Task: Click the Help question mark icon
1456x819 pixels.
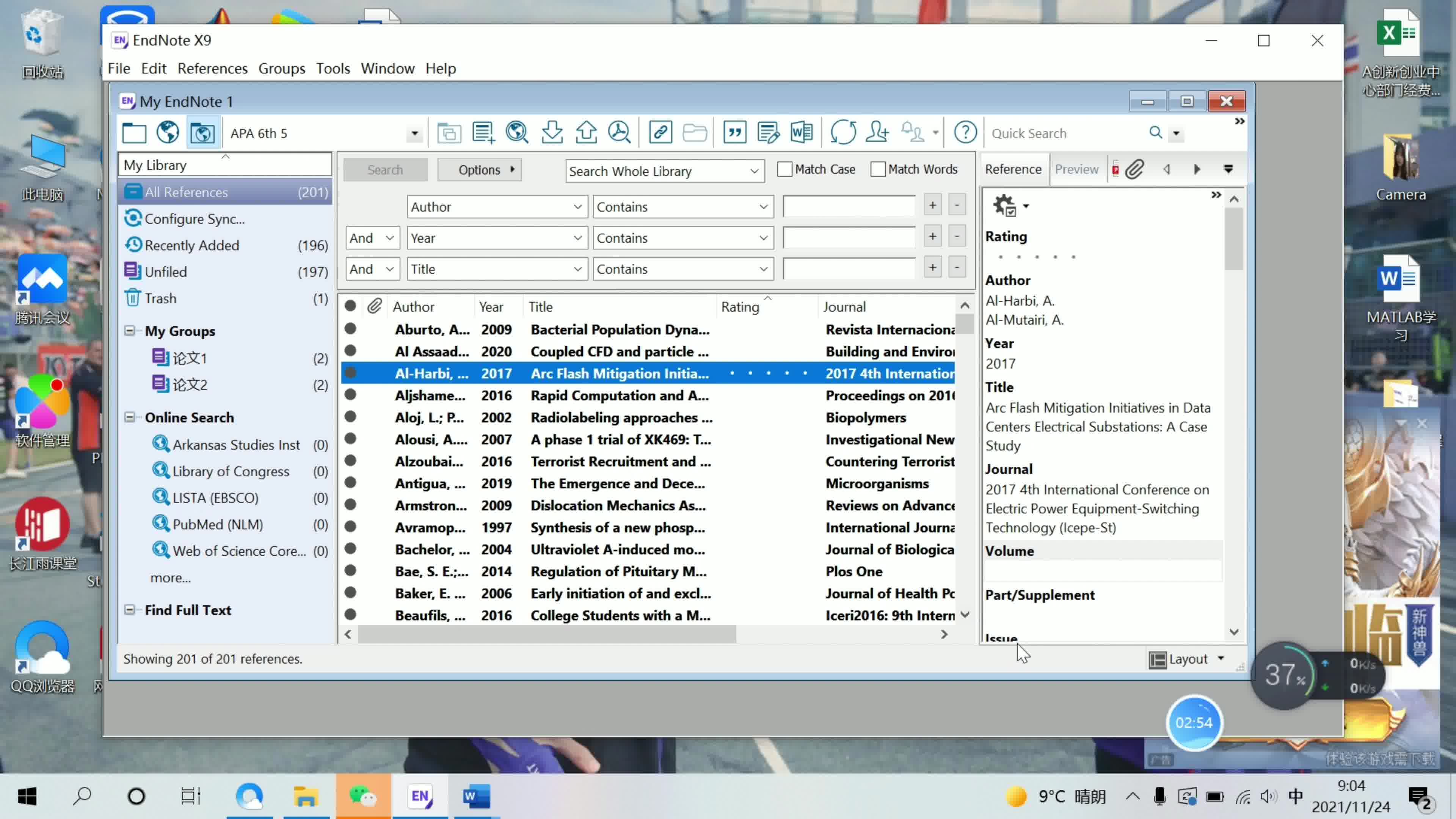Action: 965,133
